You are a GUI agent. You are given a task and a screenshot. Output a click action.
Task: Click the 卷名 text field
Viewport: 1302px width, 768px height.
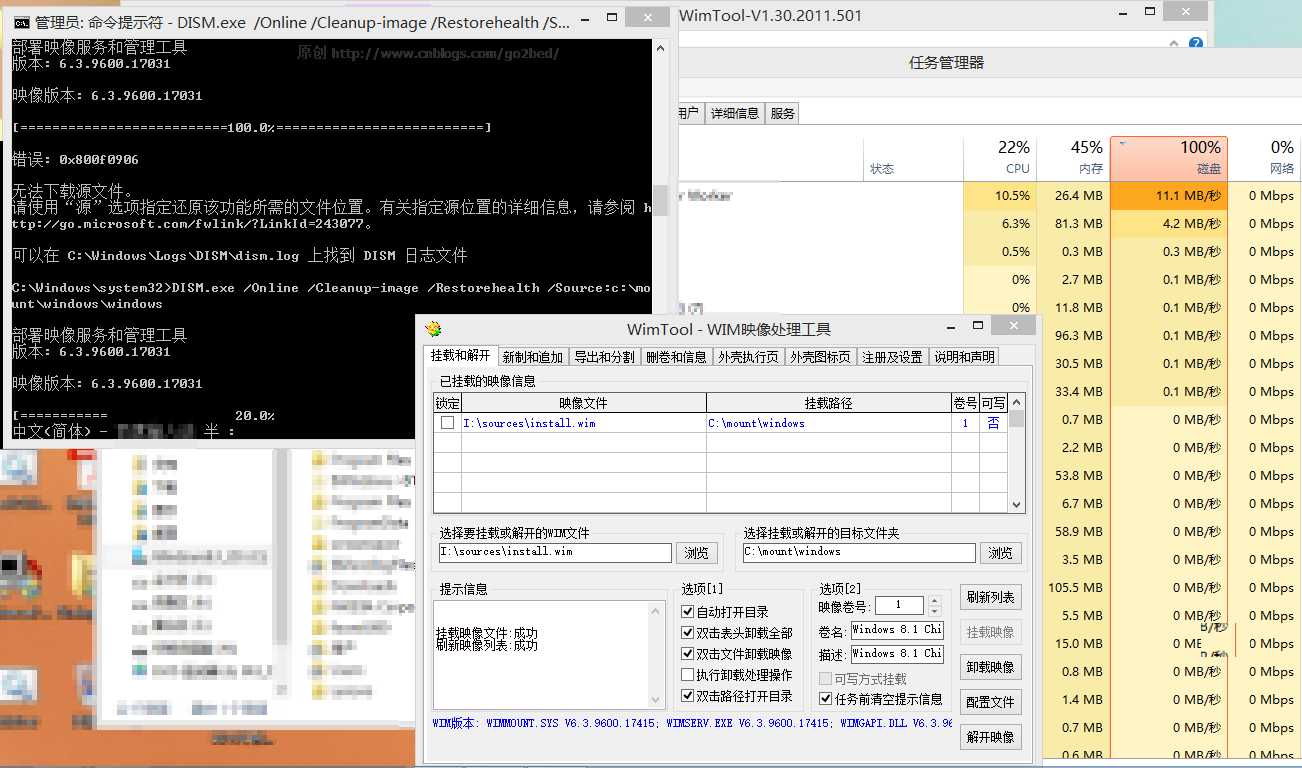coord(897,630)
